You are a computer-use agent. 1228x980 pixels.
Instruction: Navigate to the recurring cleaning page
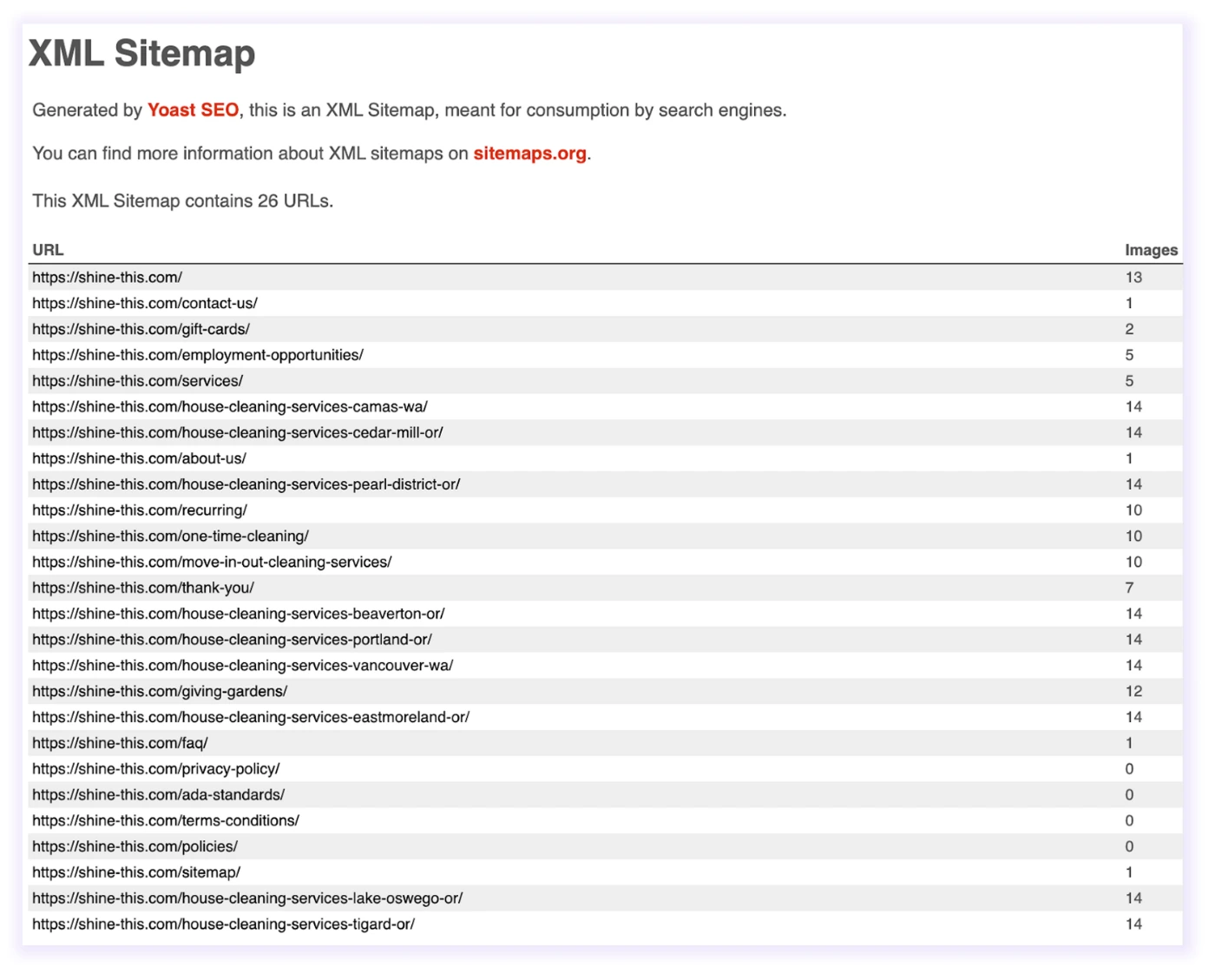click(137, 510)
